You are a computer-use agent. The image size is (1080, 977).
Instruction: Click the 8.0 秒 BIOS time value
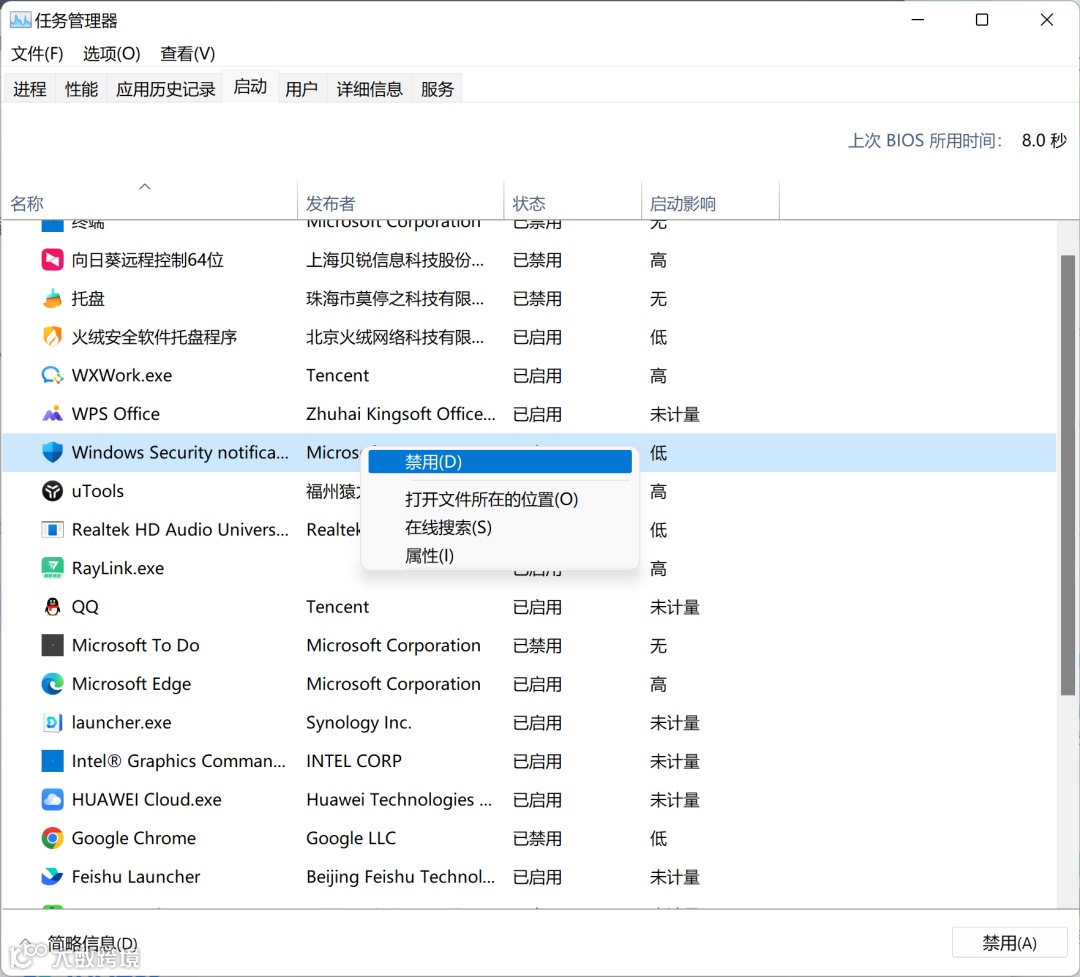[x=1044, y=141]
